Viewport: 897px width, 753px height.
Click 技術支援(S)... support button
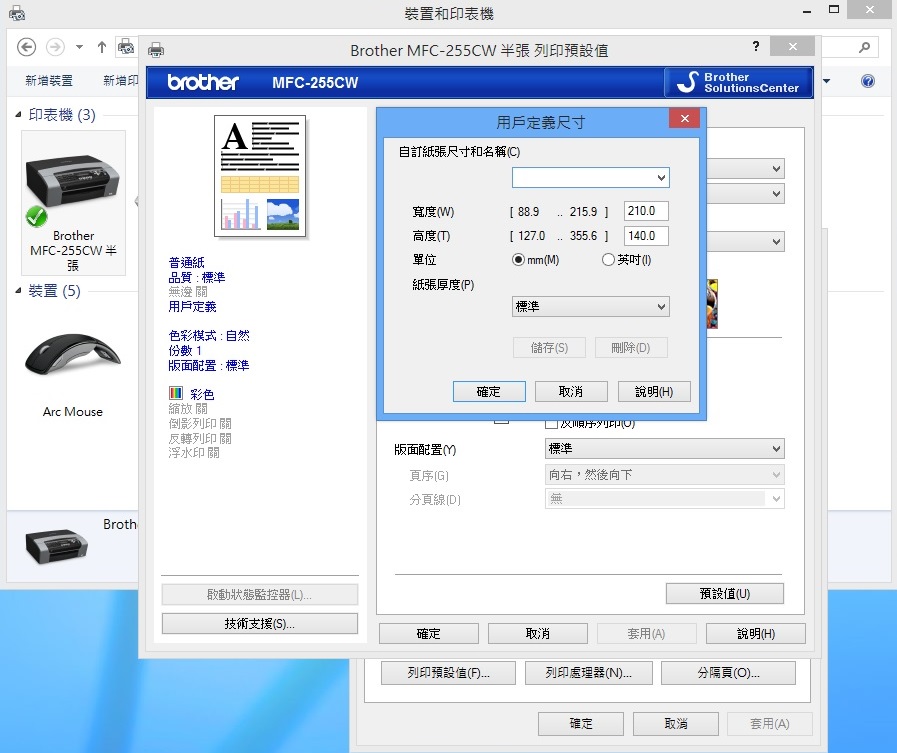(260, 624)
